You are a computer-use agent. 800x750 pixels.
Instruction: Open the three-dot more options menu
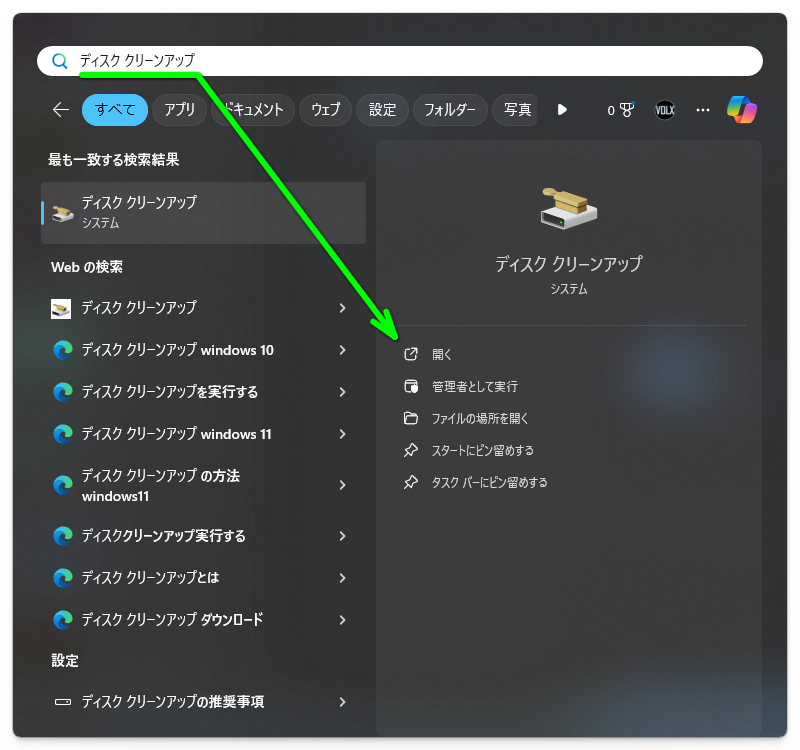pyautogui.click(x=703, y=110)
